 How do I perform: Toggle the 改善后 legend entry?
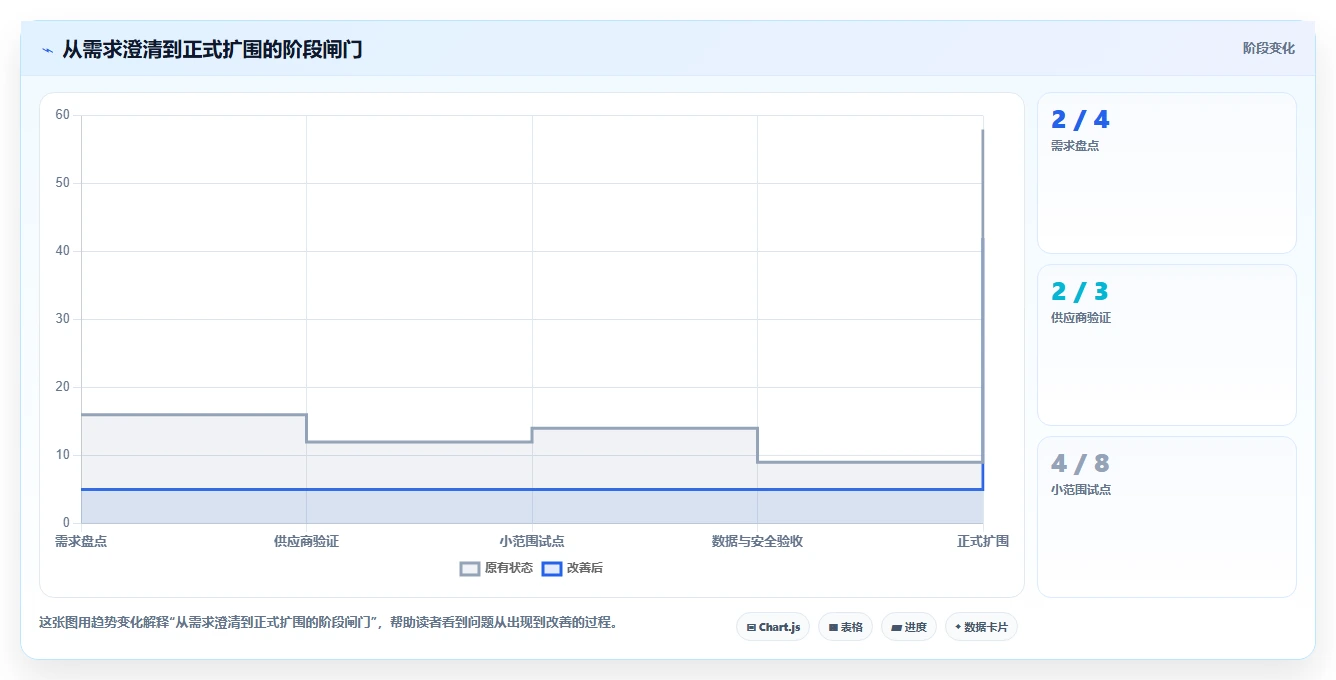pyautogui.click(x=572, y=568)
